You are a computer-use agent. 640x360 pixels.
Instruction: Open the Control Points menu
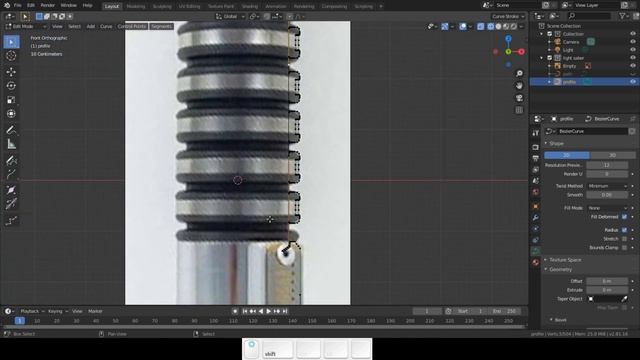pyautogui.click(x=132, y=26)
